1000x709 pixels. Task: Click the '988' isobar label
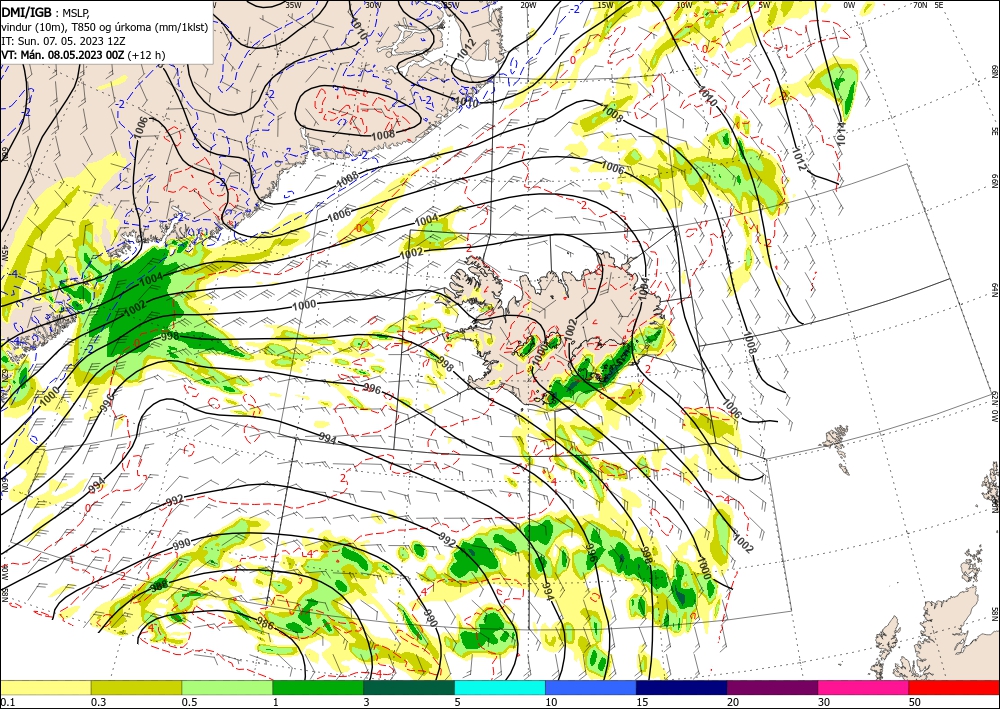[159, 586]
